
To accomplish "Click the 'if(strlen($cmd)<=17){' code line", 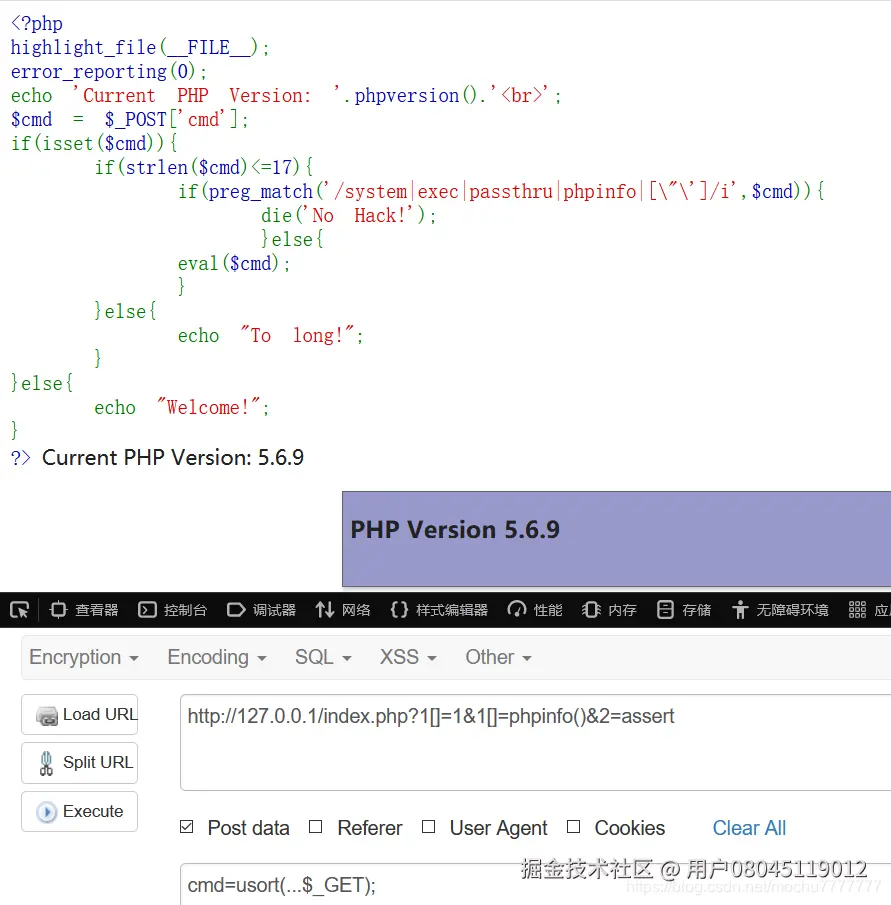I will click(204, 167).
